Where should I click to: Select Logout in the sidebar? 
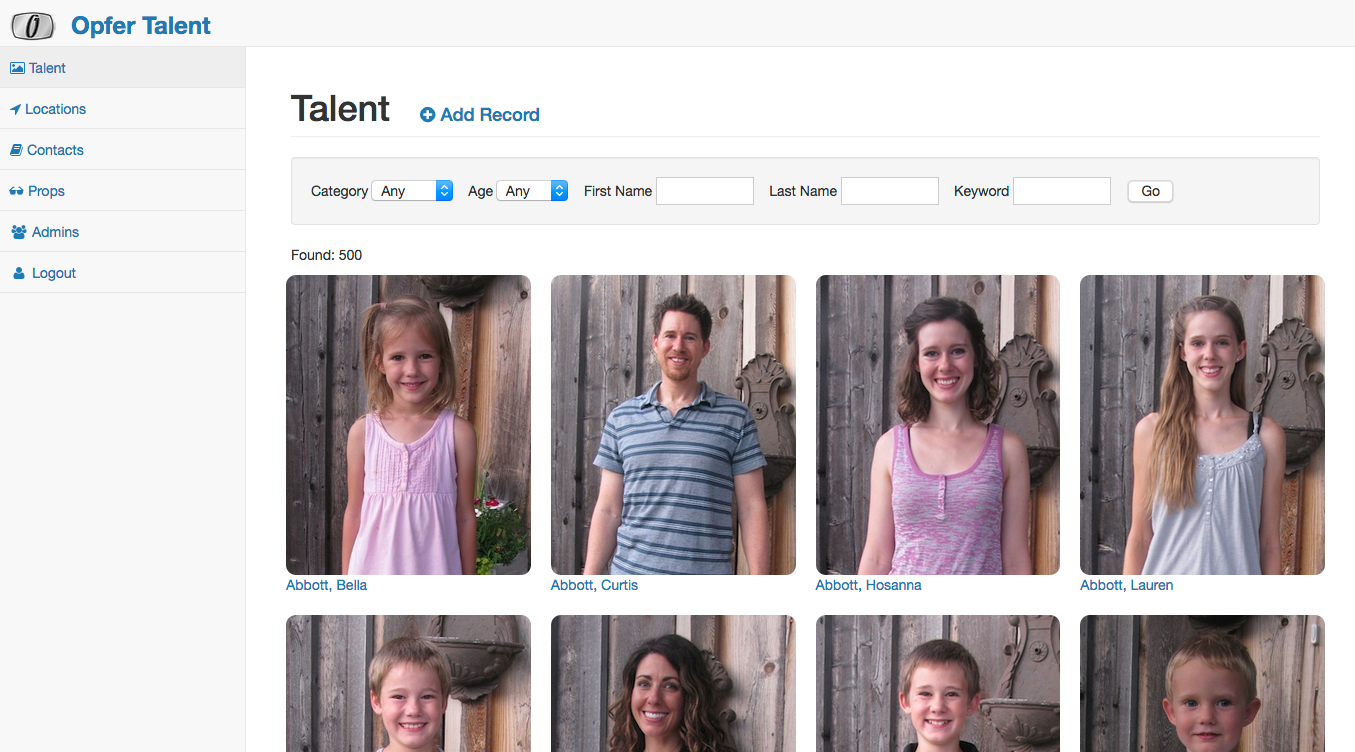pos(122,273)
